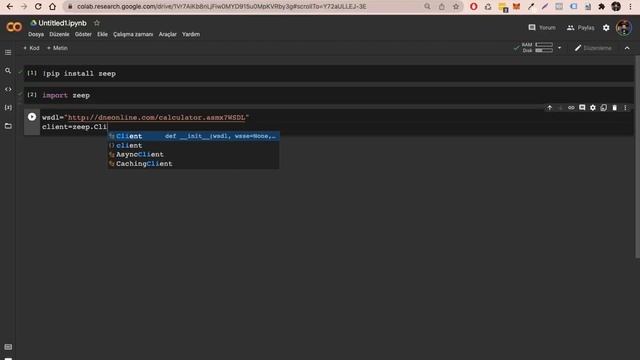640x360 pixels.
Task: Open the Ekle menu
Action: point(102,34)
